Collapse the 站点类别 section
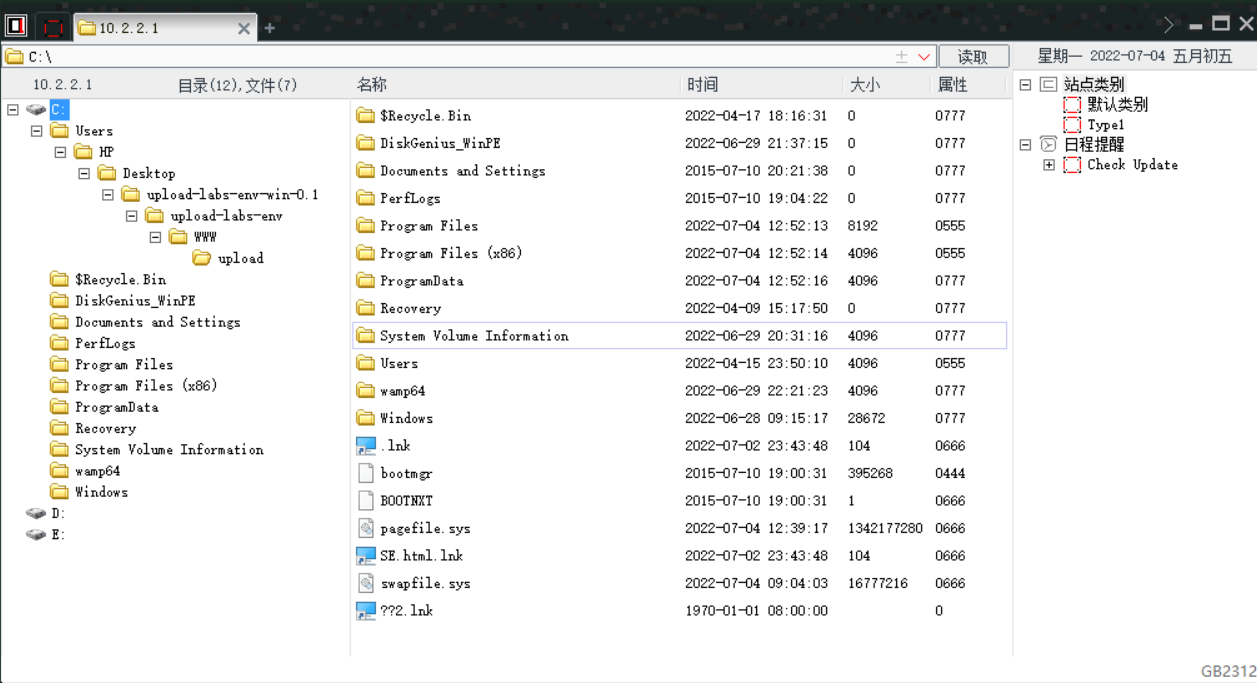This screenshot has width=1257, height=683. point(1025,85)
